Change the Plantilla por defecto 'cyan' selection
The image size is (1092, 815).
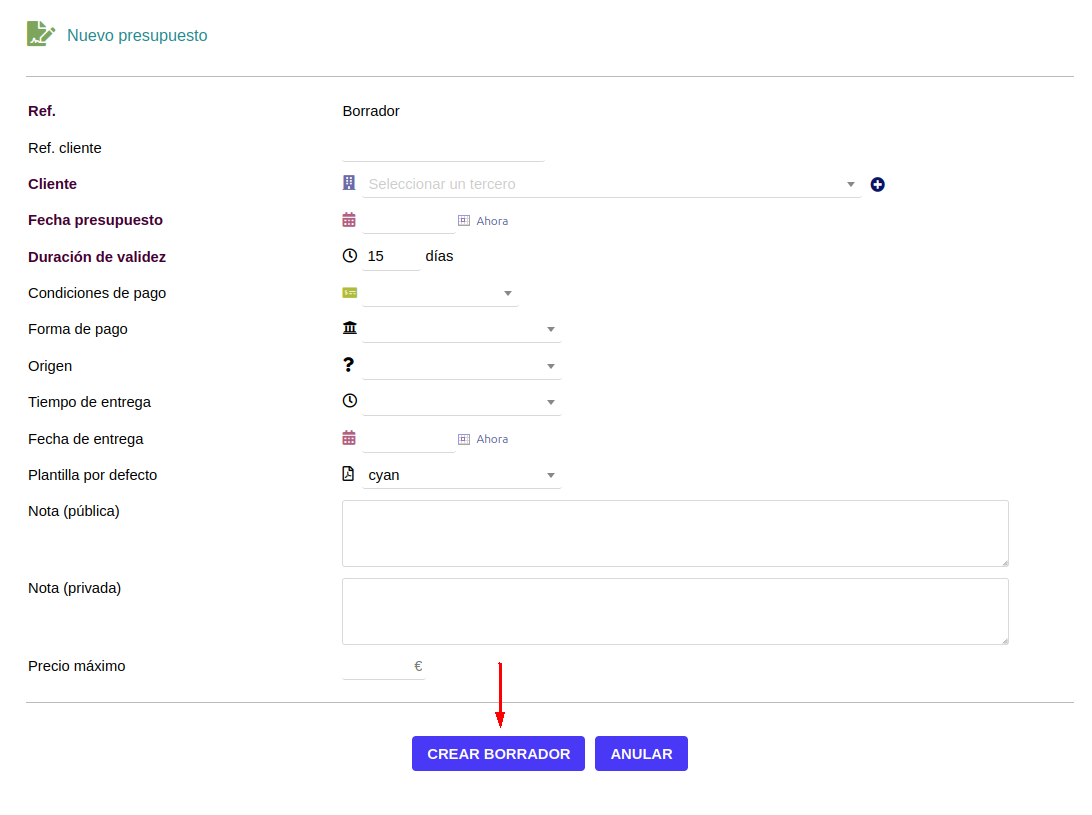coord(461,475)
